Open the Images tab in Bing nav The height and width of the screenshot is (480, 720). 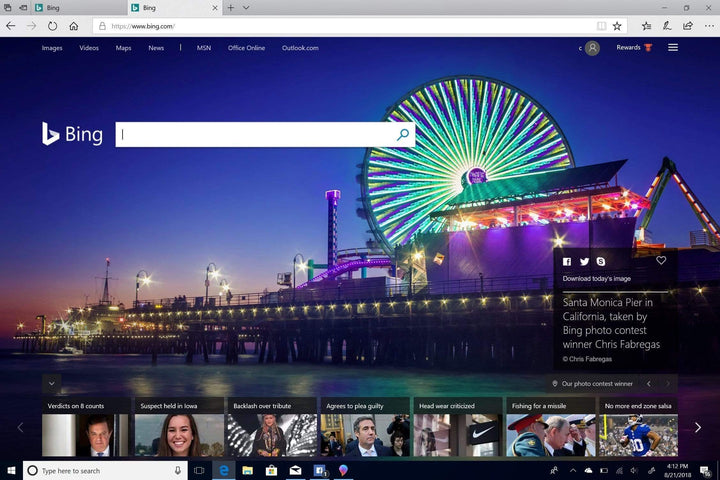[52, 48]
